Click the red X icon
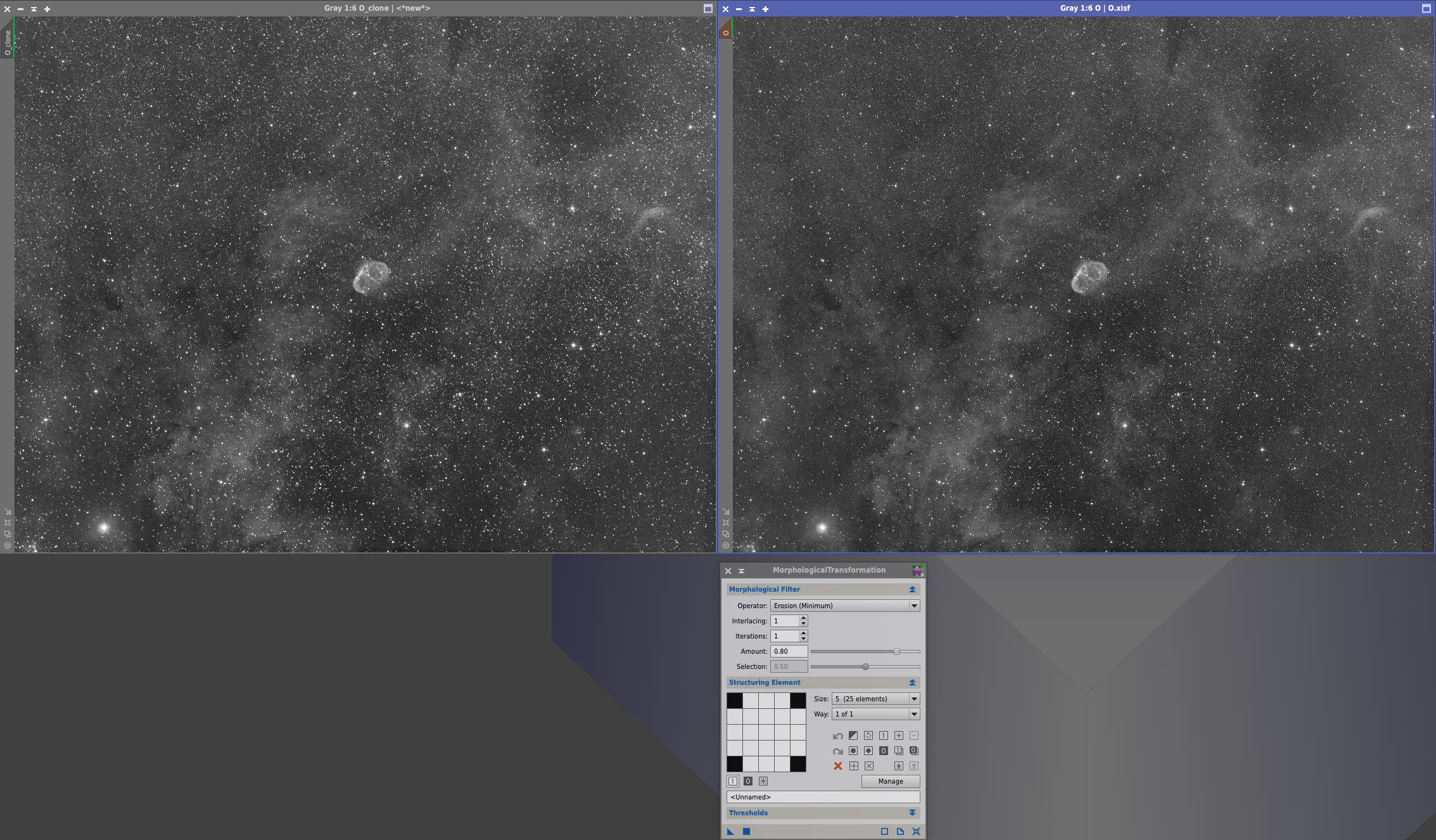 click(838, 766)
